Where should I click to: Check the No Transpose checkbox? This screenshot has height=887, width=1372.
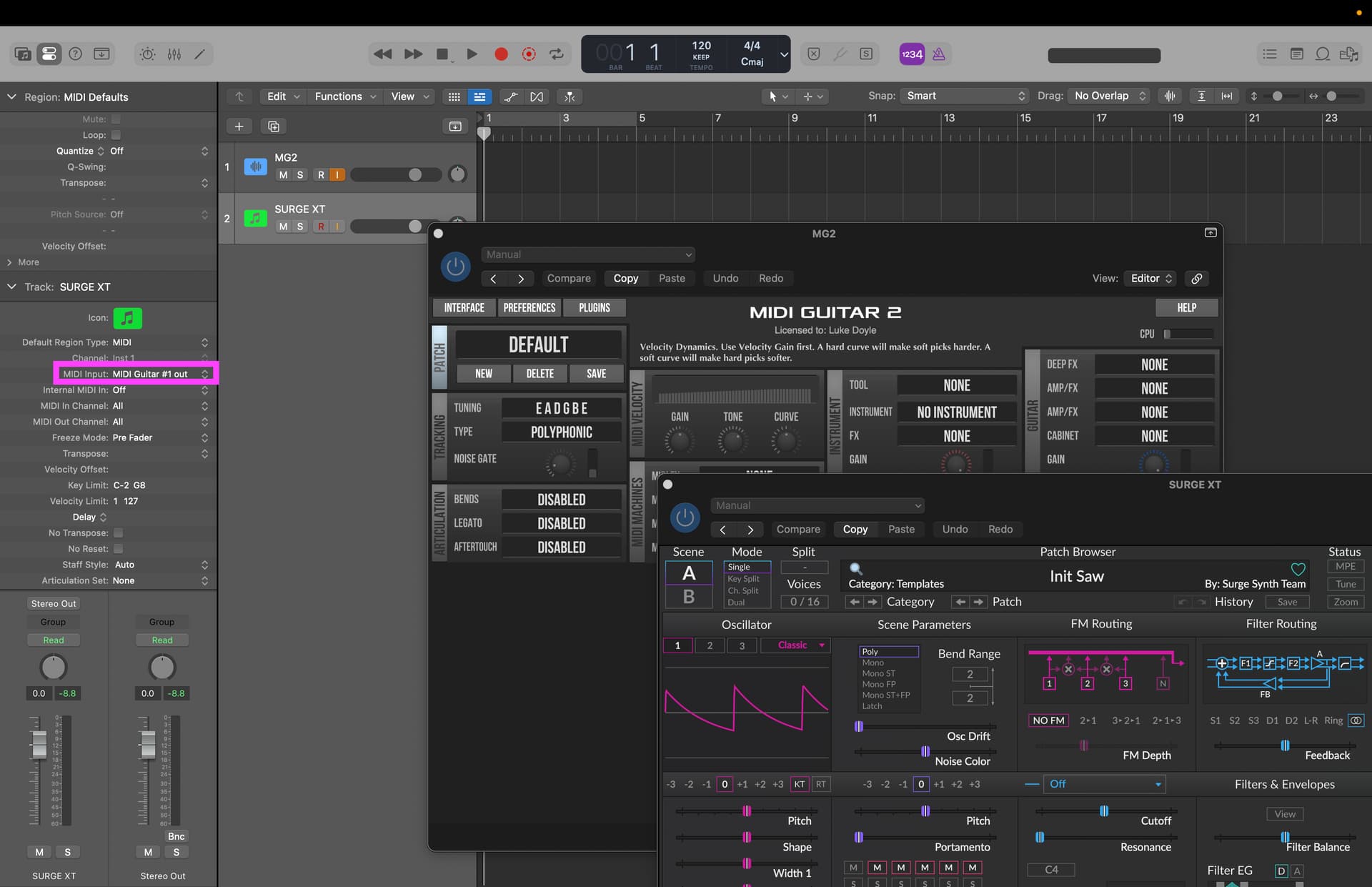coord(118,533)
